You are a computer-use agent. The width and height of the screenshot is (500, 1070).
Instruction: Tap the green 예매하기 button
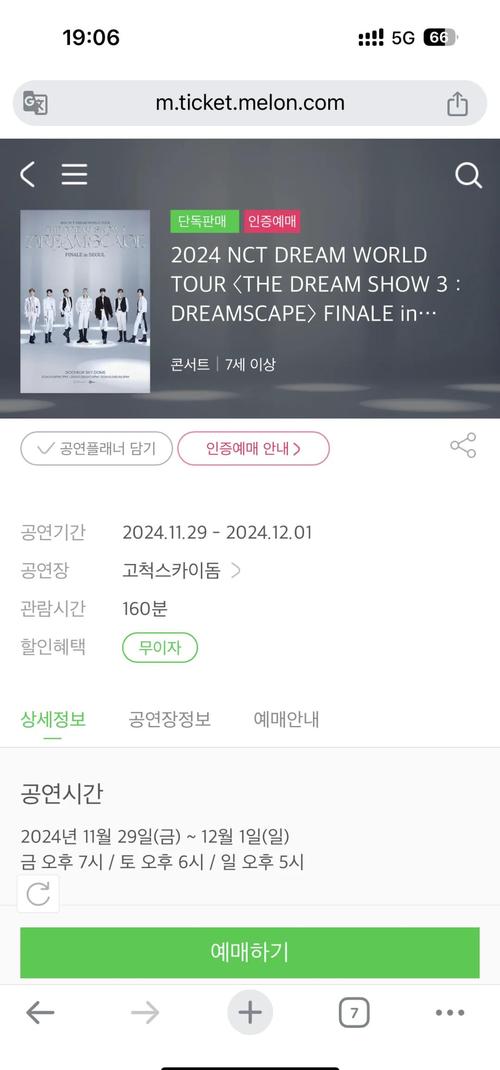[x=250, y=953]
